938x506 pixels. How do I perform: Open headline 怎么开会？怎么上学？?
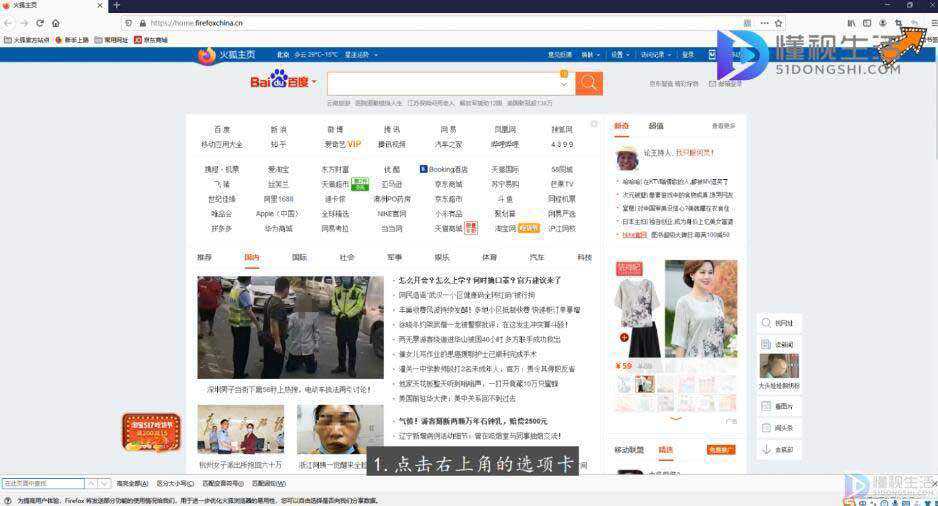pos(480,280)
